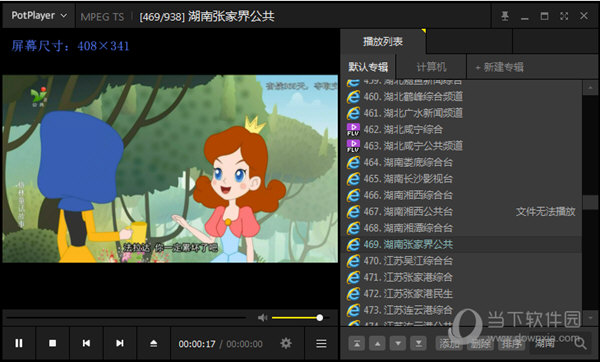600x362 pixels.
Task: Switch to the 默认专辑 tab
Action: coord(368,67)
